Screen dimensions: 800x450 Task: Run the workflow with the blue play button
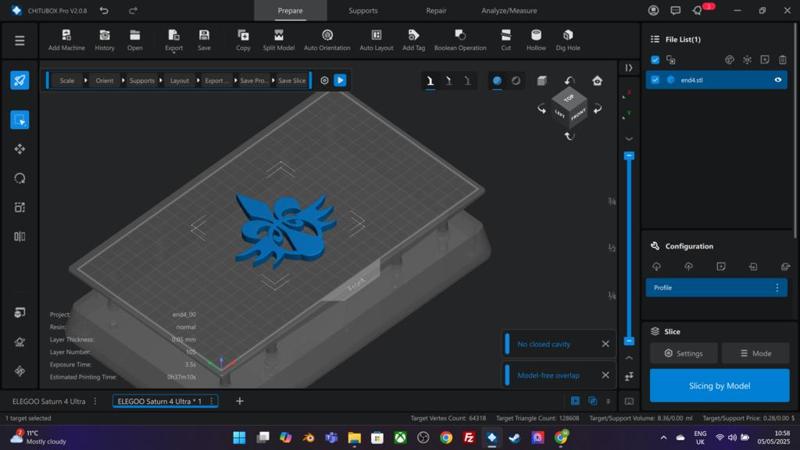(340, 81)
